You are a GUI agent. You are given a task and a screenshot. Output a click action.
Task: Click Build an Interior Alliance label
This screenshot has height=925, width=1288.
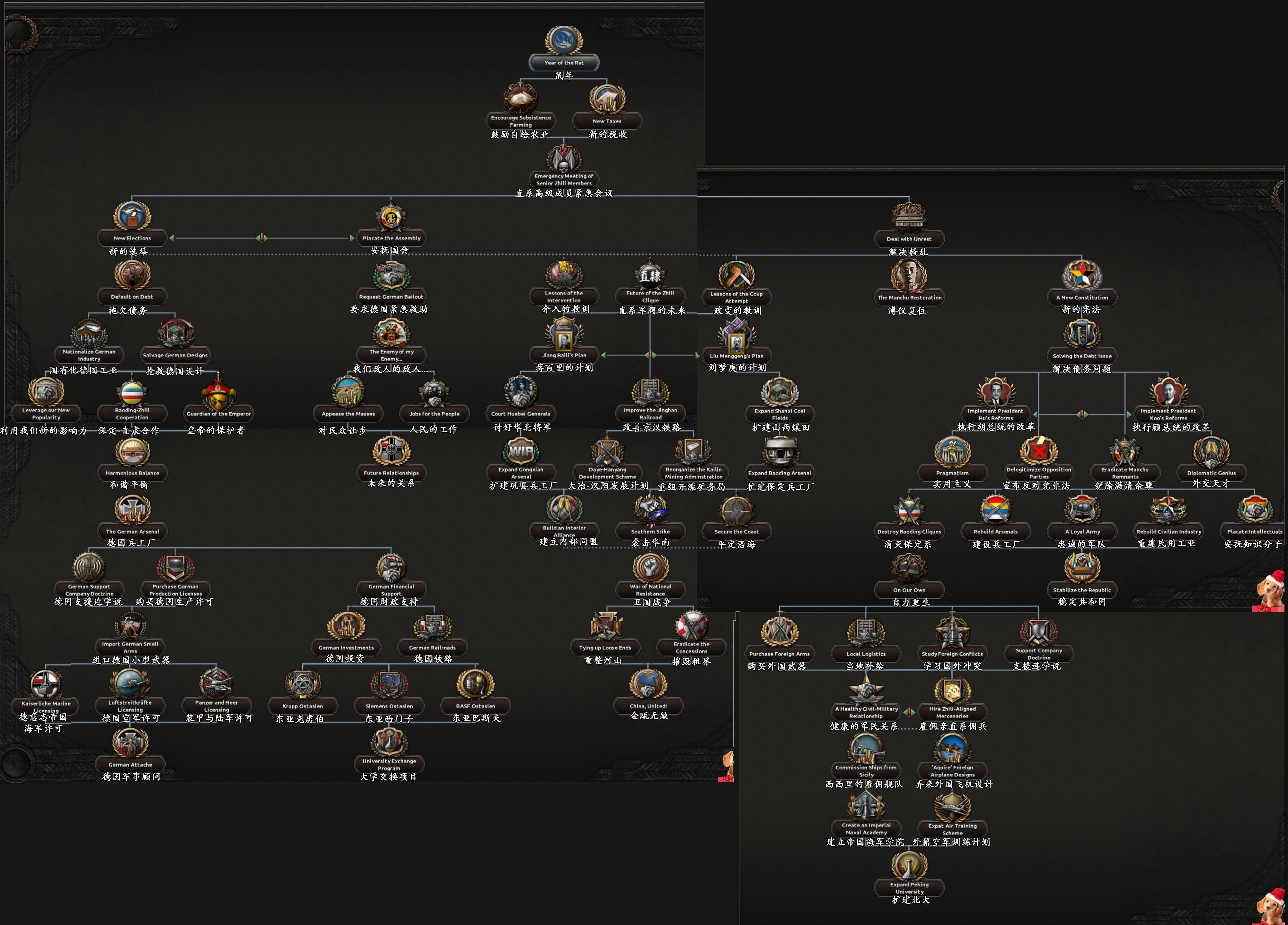coord(564,531)
